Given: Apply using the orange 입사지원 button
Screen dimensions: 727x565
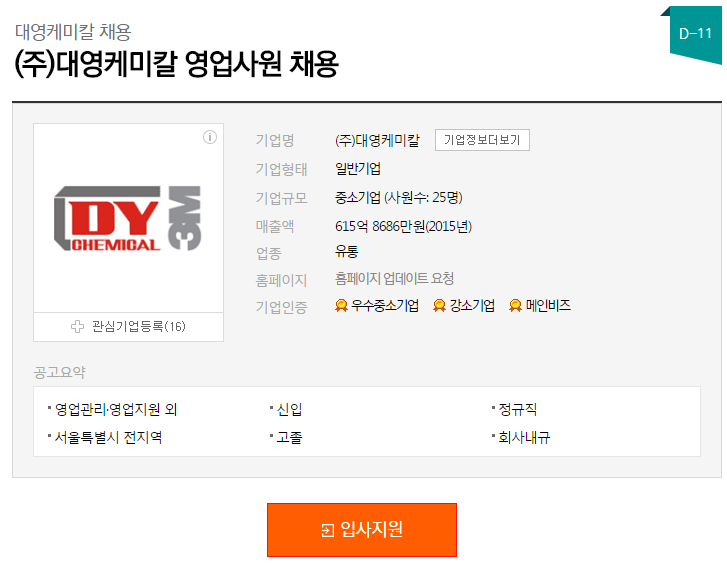Looking at the screenshot, I should coord(362,530).
